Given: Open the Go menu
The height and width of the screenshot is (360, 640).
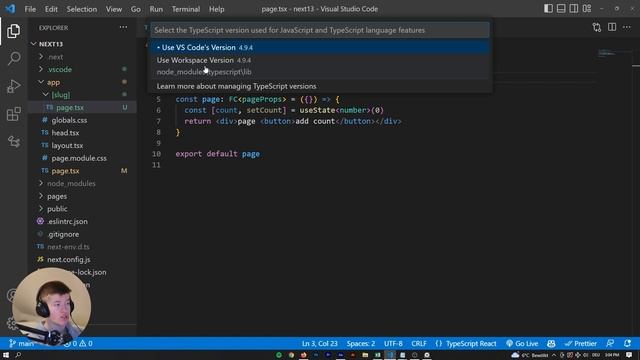Looking at the screenshot, I should pyautogui.click(x=136, y=9).
